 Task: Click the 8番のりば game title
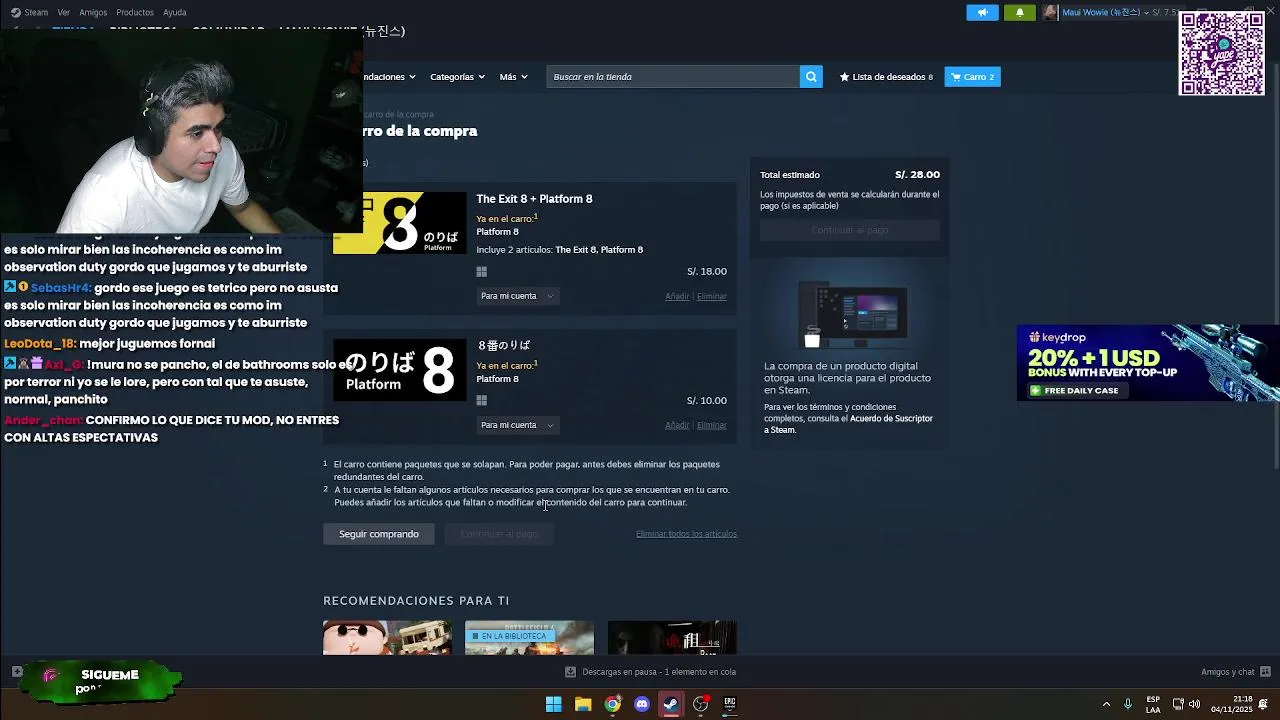504,346
